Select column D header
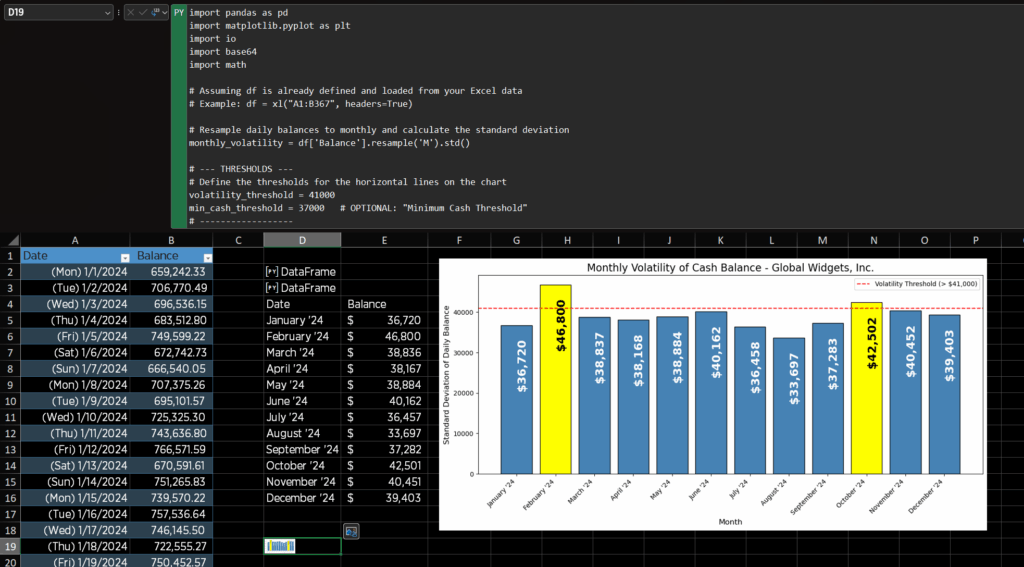Screen dimensions: 1024x567 [x=302, y=240]
